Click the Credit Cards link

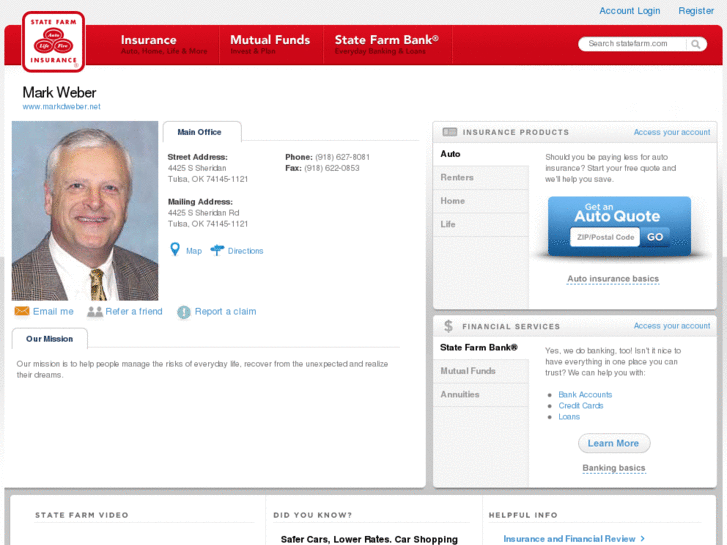(x=580, y=406)
